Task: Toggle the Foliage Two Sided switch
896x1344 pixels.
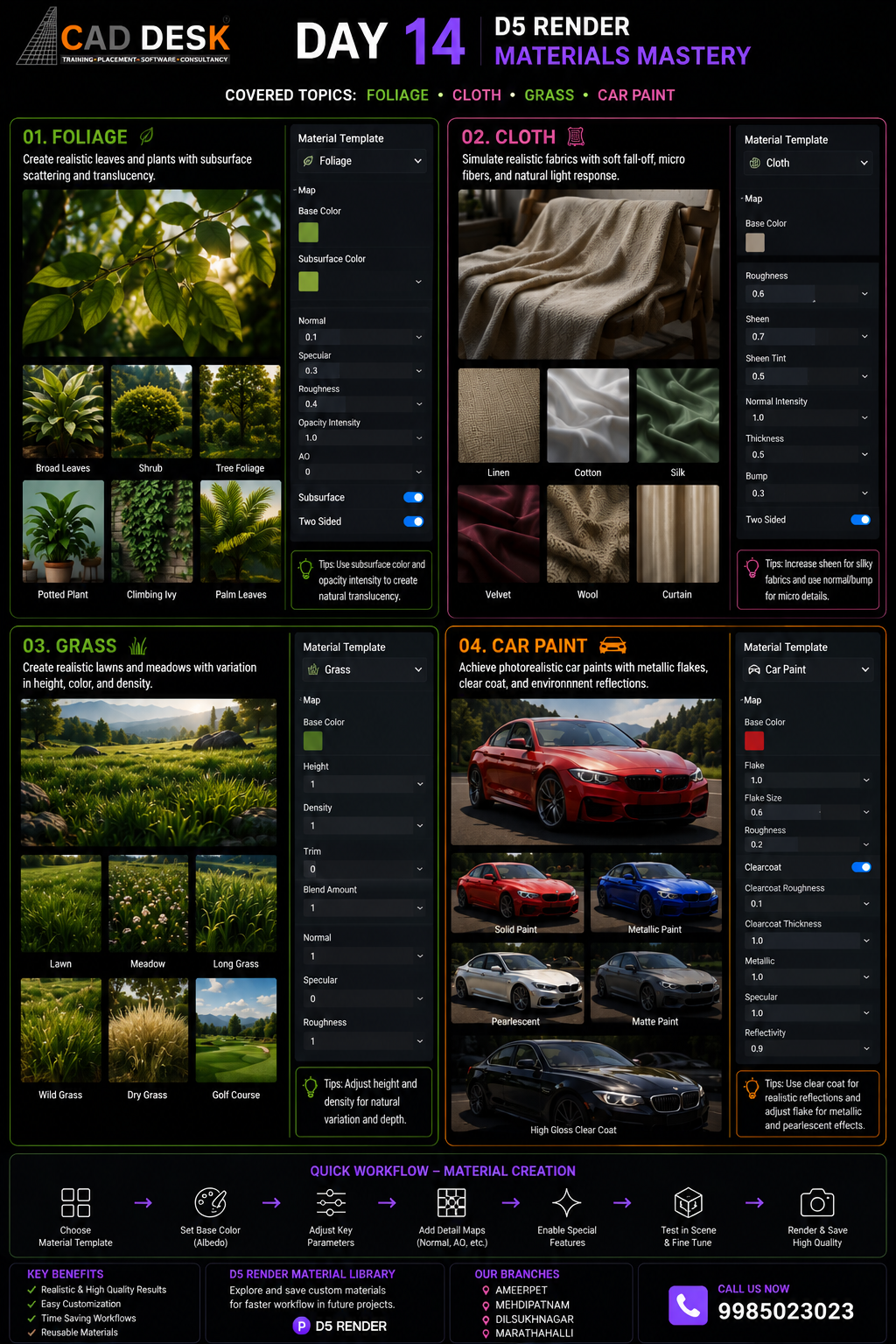Action: tap(414, 521)
